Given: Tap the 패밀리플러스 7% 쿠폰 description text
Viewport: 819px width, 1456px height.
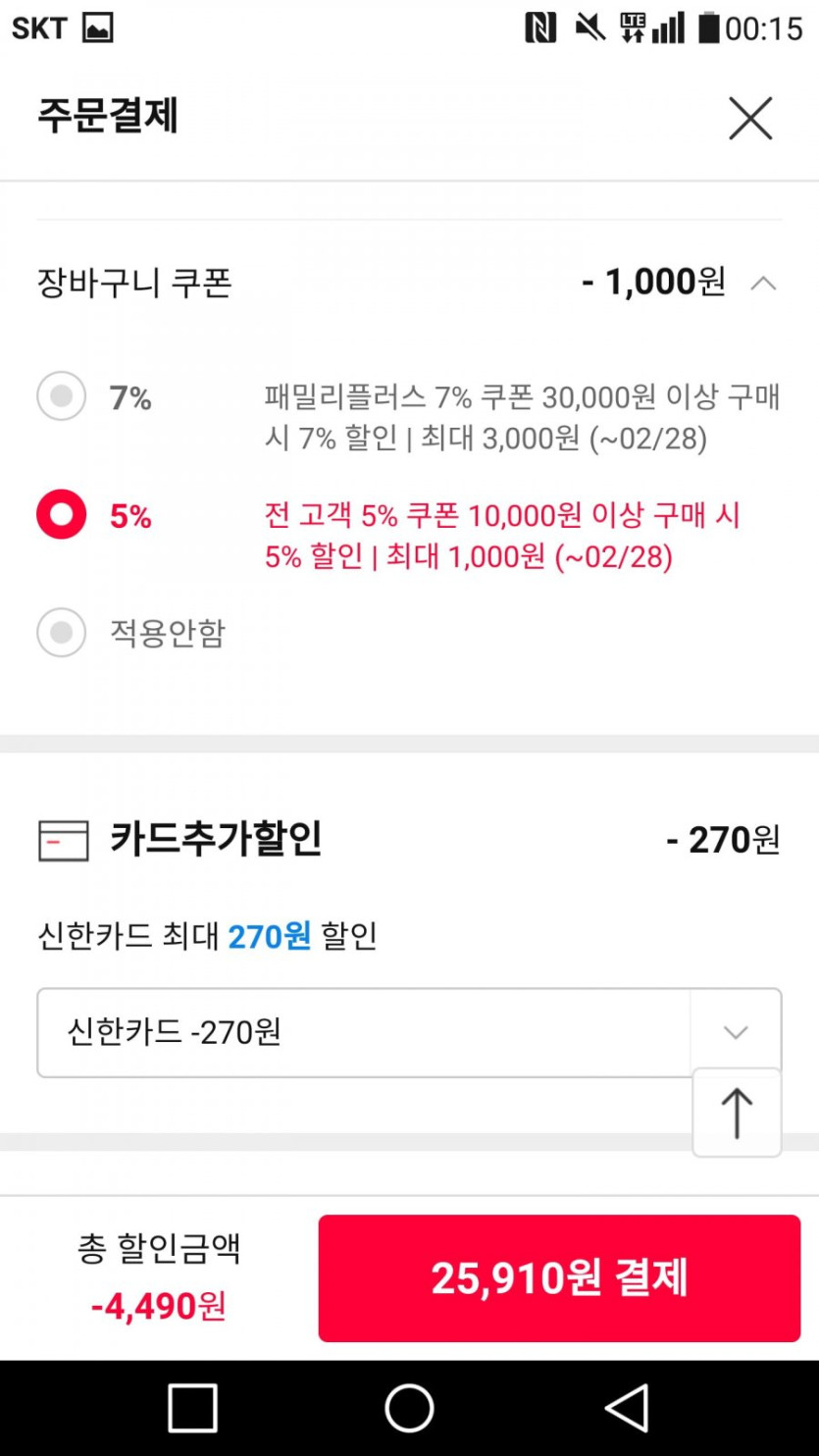Looking at the screenshot, I should point(522,418).
